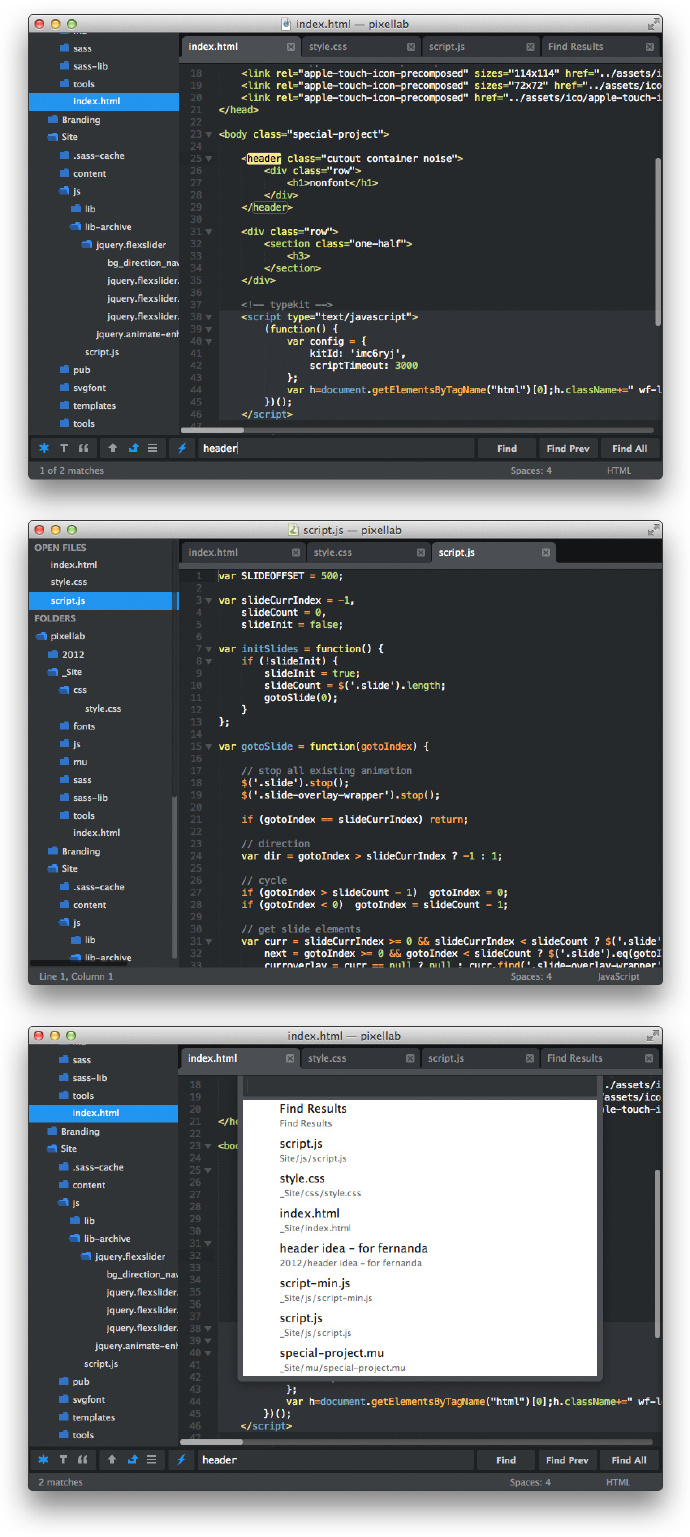This screenshot has height=1537, width=690.
Task: Click the in-selection icon in the bottom find bar
Action: click(x=152, y=1461)
